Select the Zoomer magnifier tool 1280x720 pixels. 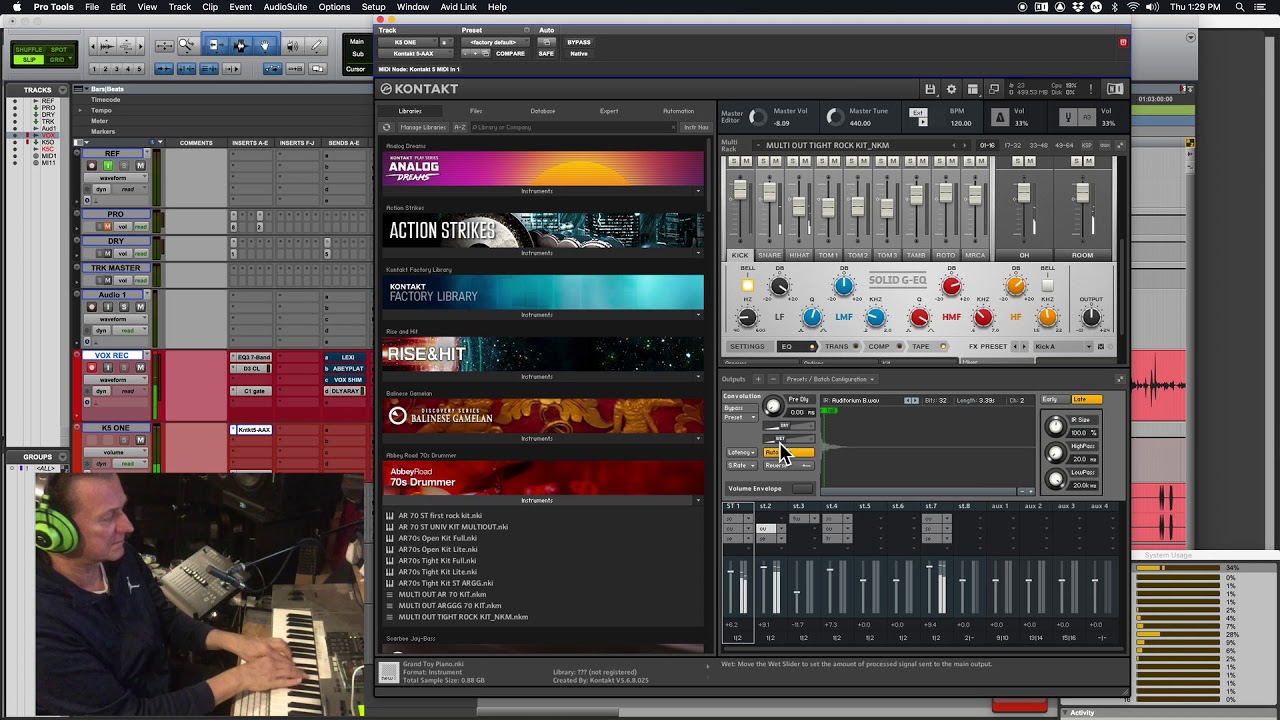point(186,46)
